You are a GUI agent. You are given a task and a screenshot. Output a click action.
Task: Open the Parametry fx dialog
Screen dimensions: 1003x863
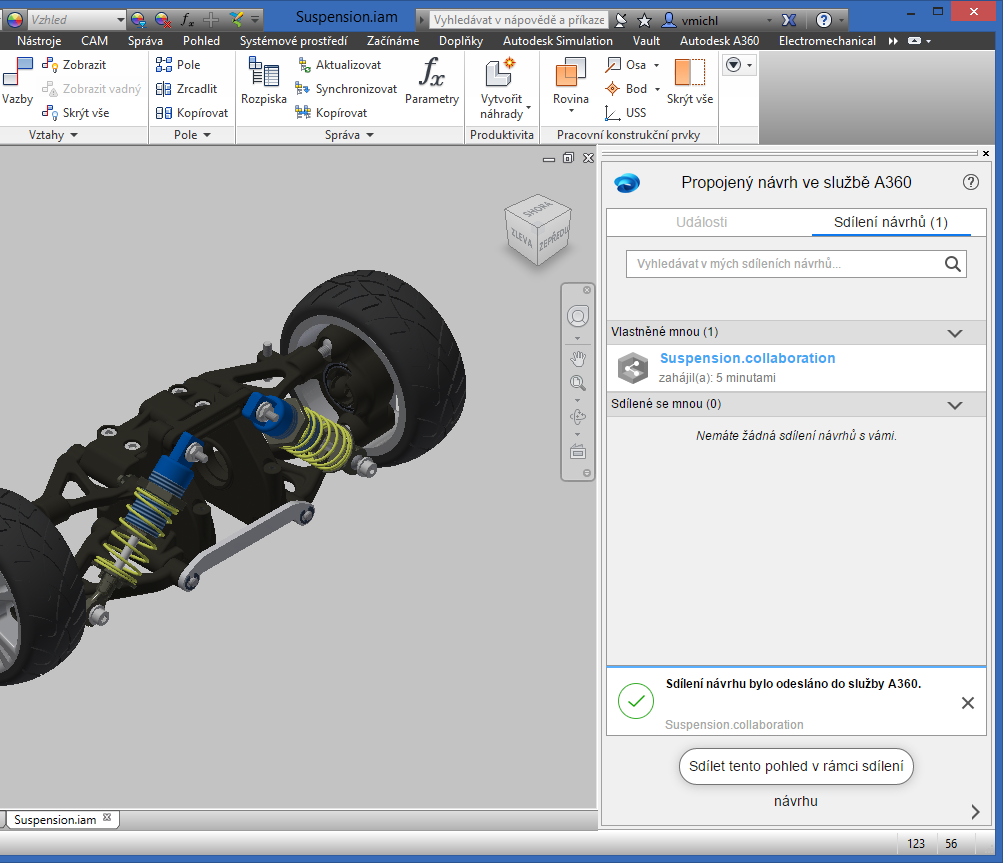432,81
